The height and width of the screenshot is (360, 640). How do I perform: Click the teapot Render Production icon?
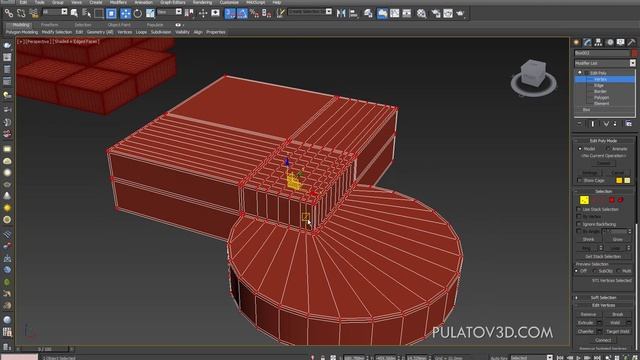pyautogui.click(x=460, y=13)
